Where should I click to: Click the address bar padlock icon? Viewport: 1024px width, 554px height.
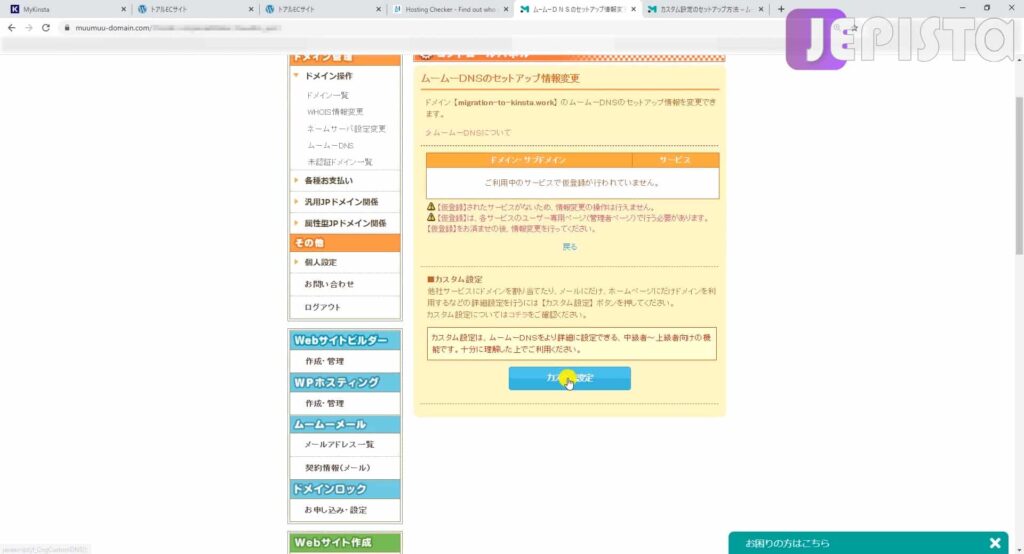pyautogui.click(x=67, y=28)
